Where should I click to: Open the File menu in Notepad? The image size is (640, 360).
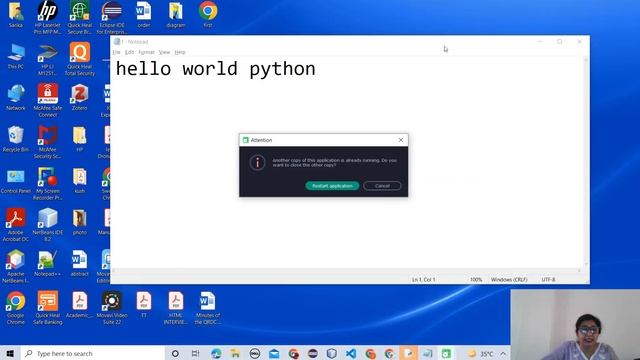pos(116,52)
